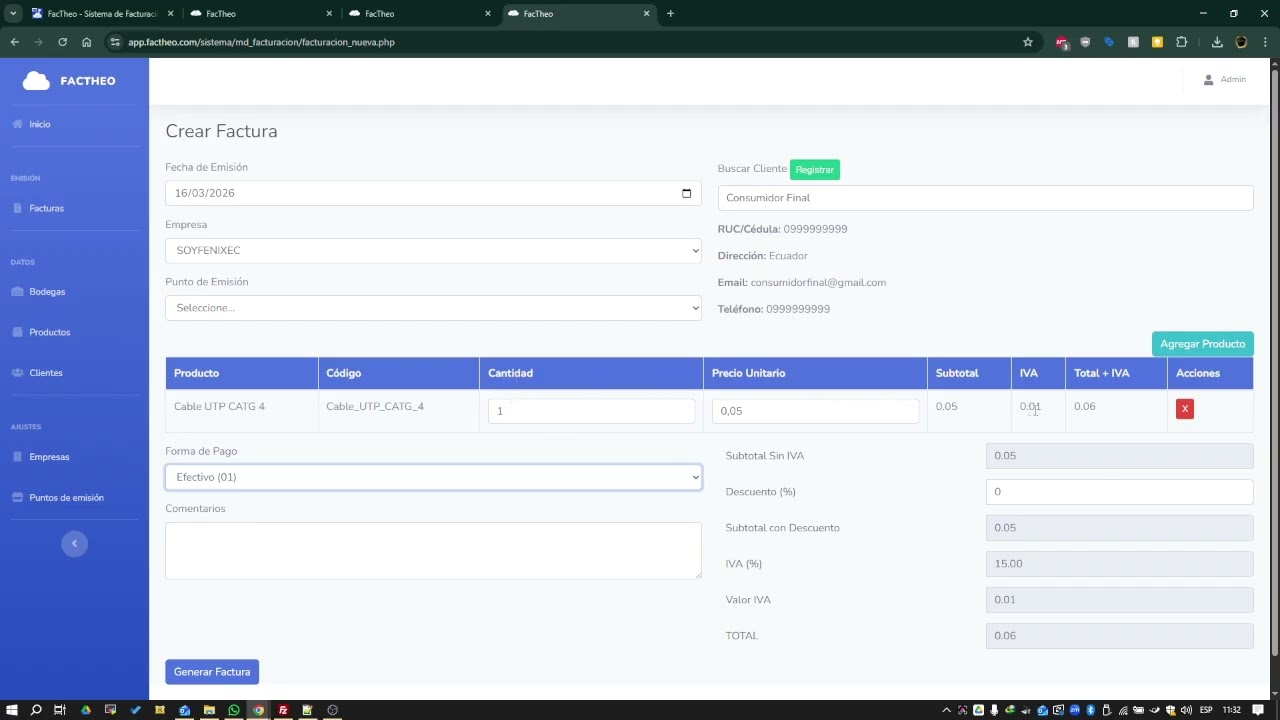
Task: Click the Cantidad input for Cable UTP CATG 4
Action: 591,411
